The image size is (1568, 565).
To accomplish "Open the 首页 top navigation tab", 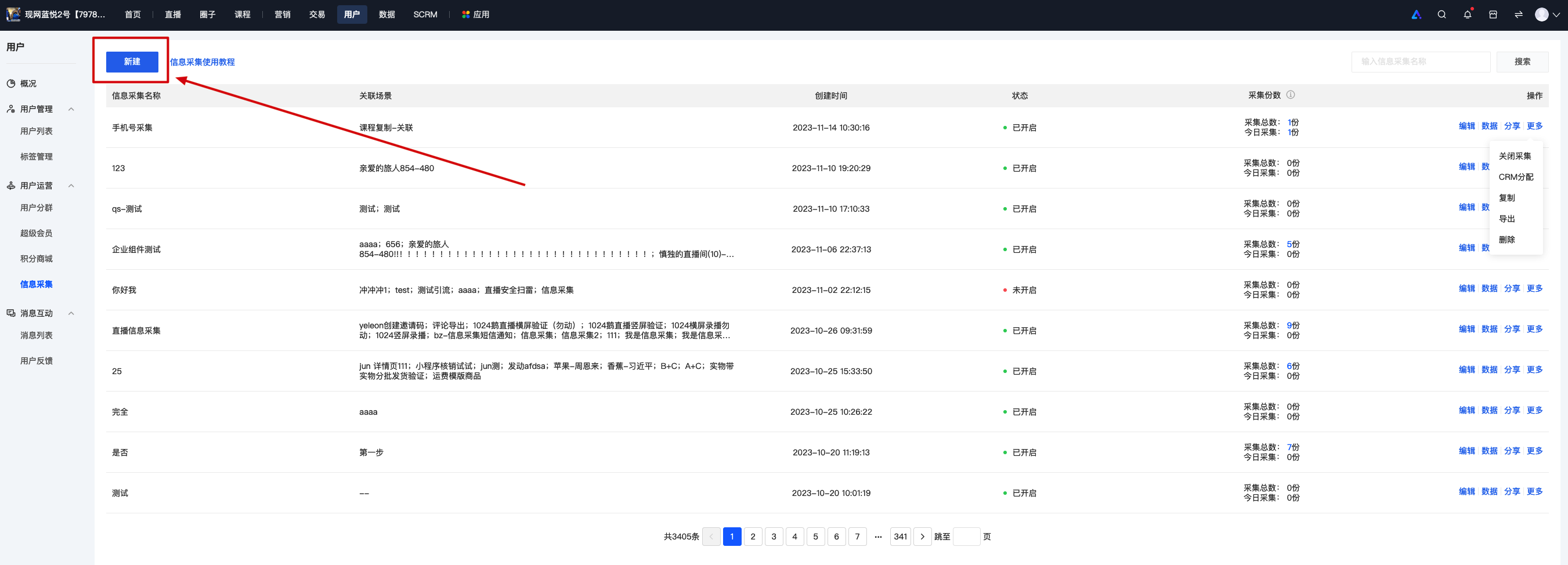I will pos(133,15).
